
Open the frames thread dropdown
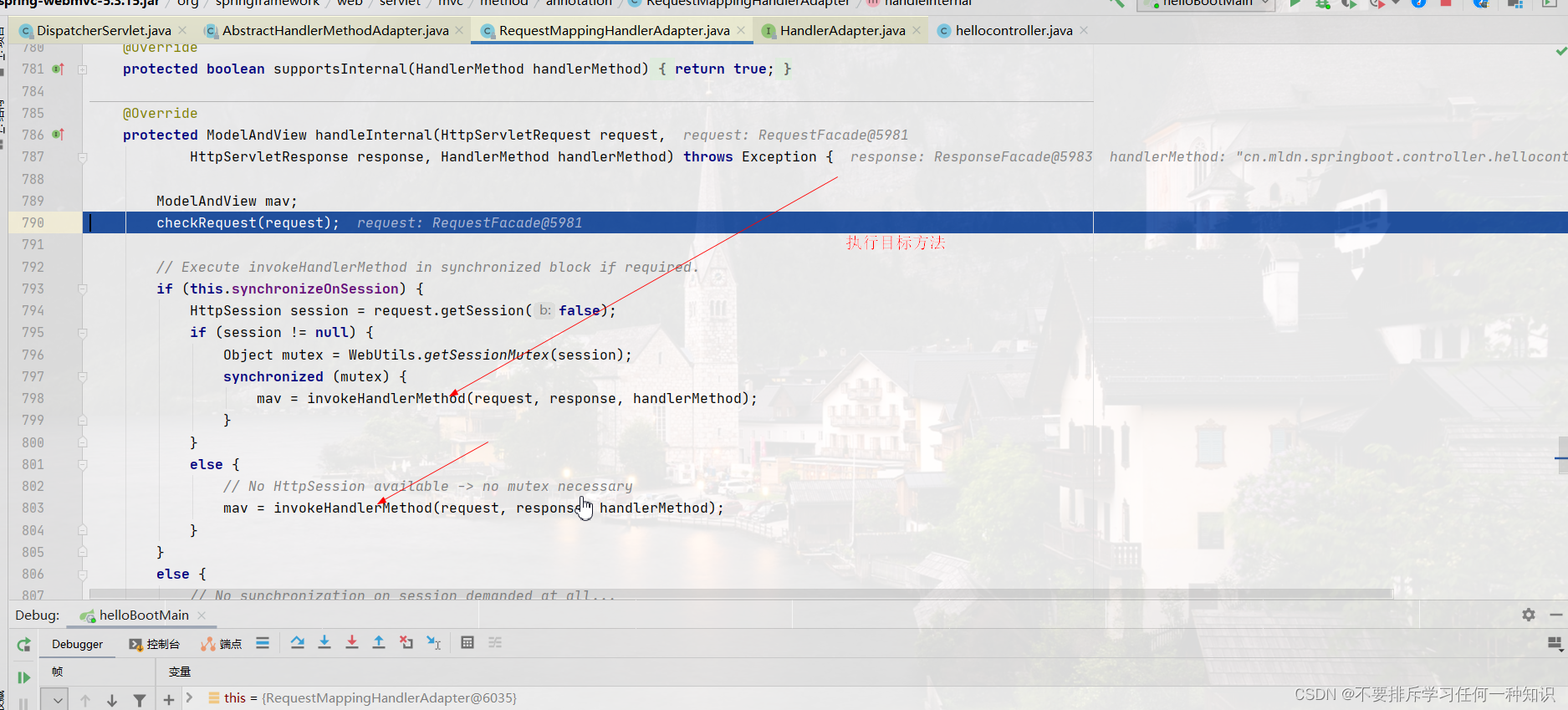[x=57, y=700]
